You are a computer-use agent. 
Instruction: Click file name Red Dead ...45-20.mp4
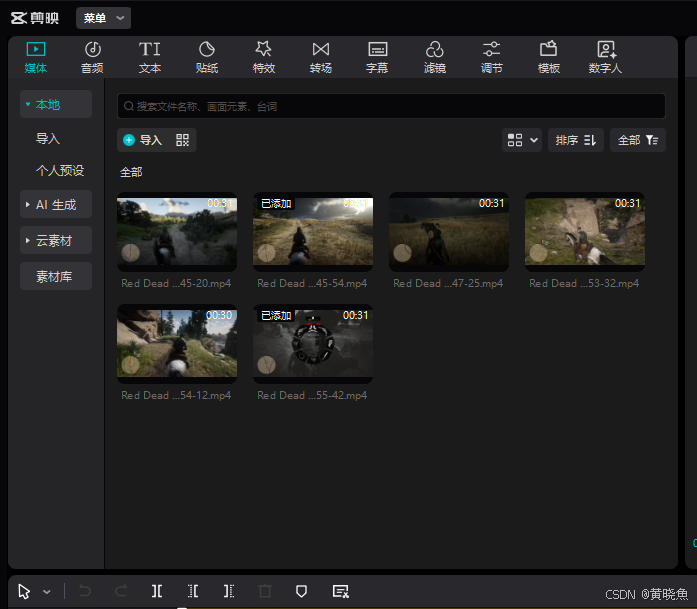(x=176, y=284)
